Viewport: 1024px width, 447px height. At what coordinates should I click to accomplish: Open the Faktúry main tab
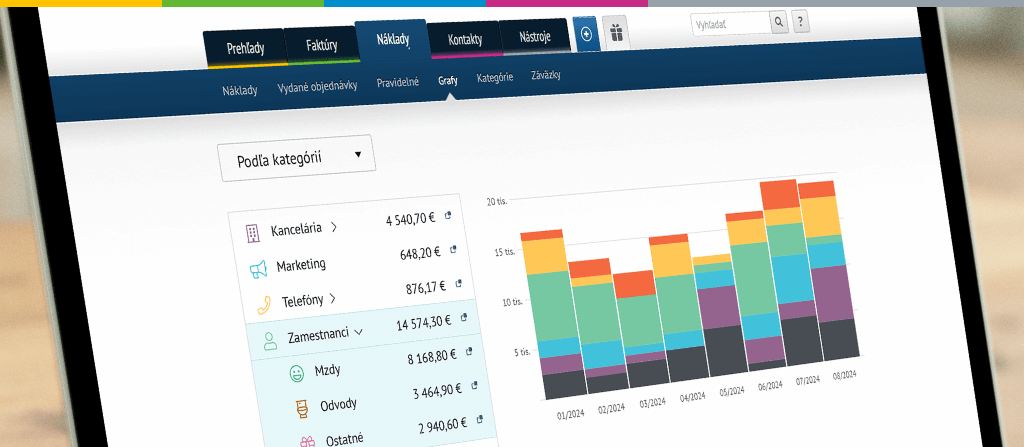tap(322, 46)
